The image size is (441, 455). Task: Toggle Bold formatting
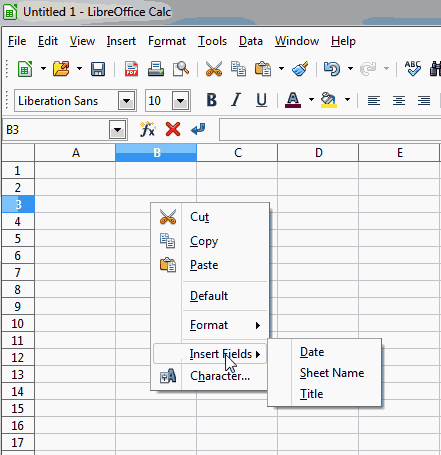coord(211,100)
